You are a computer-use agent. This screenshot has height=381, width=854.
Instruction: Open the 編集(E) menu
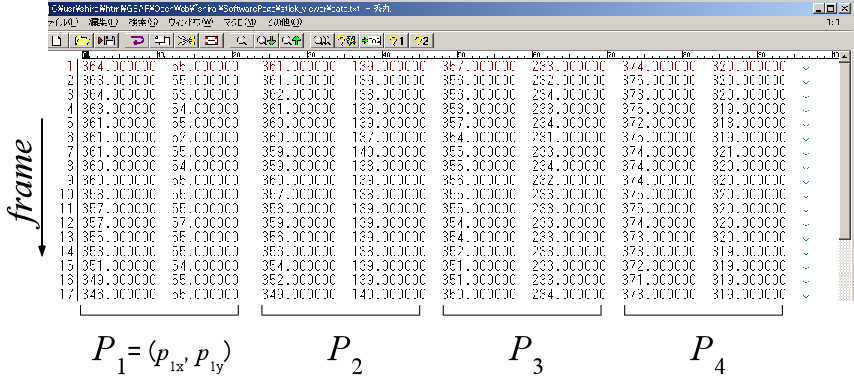[x=103, y=22]
